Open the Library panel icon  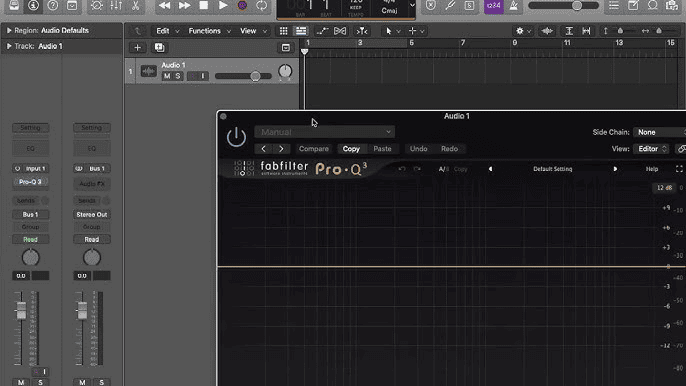click(14, 5)
